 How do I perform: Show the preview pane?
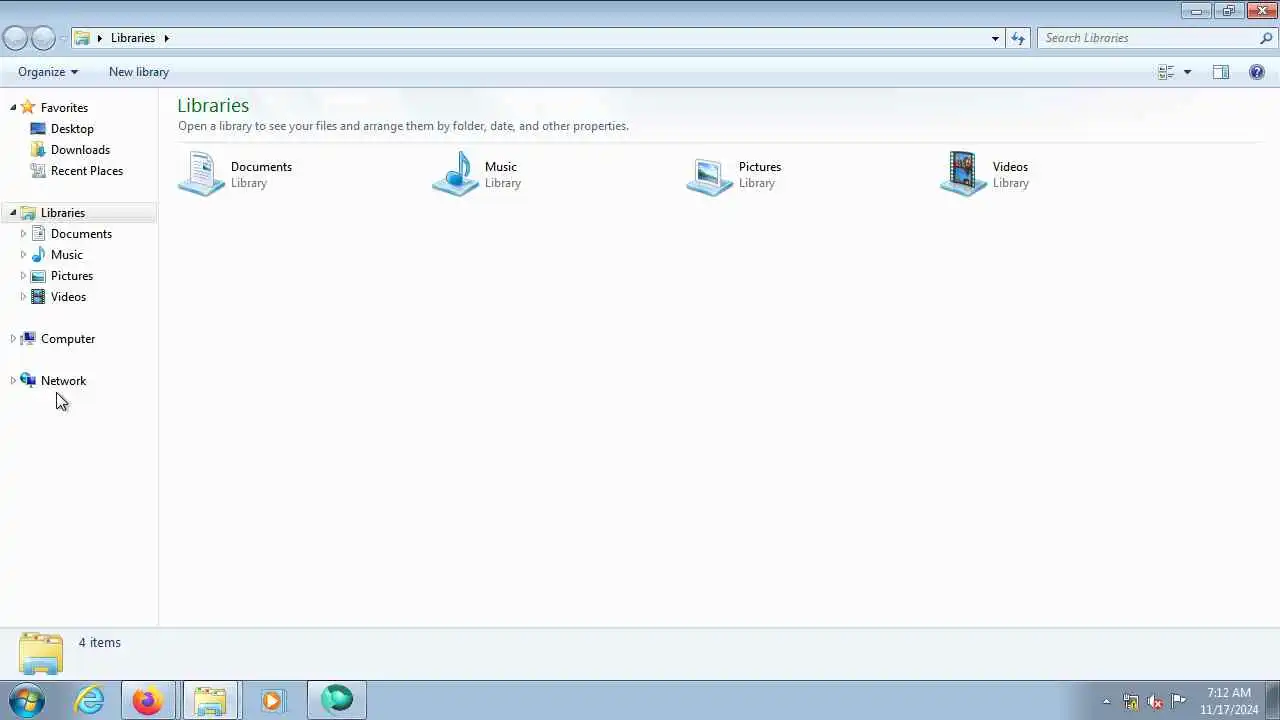tap(1221, 72)
